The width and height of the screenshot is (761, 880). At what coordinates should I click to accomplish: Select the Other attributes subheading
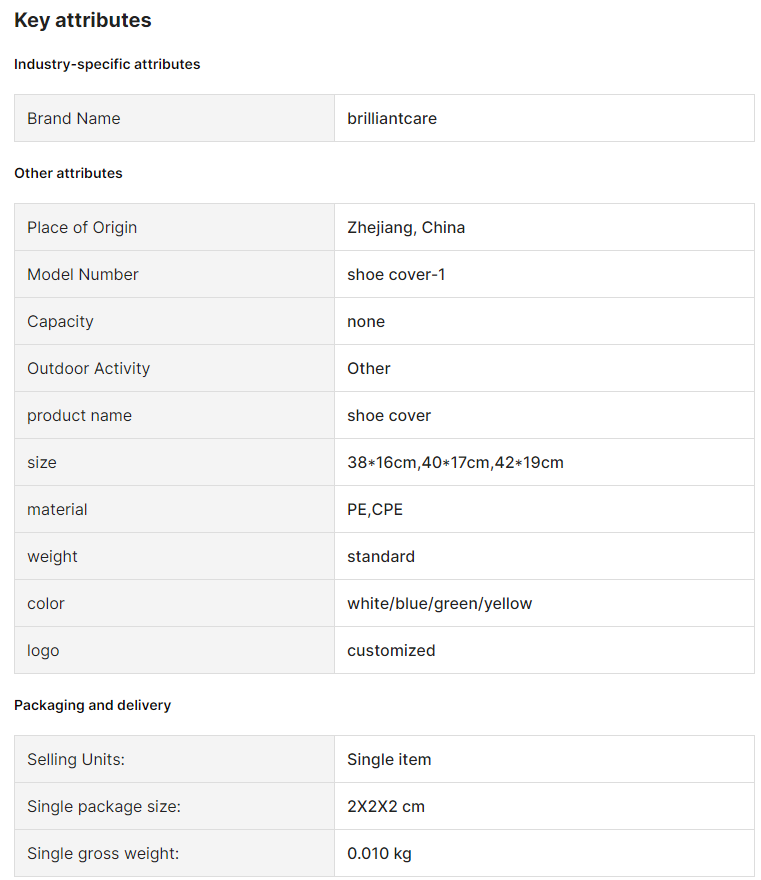point(68,173)
